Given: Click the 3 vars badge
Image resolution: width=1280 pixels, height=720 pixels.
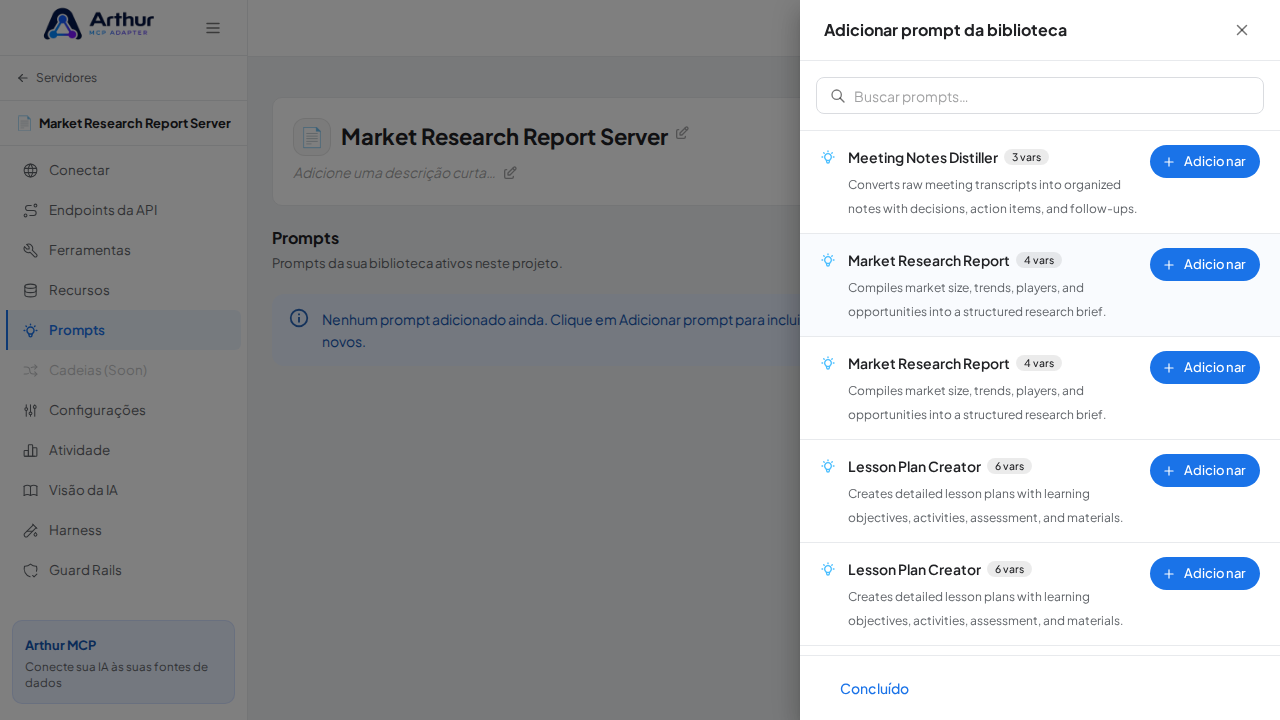Looking at the screenshot, I should point(1026,157).
